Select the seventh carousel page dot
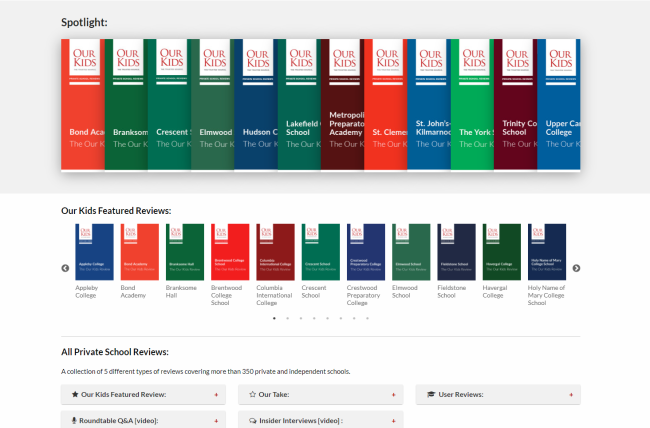650x428 pixels. 354,319
